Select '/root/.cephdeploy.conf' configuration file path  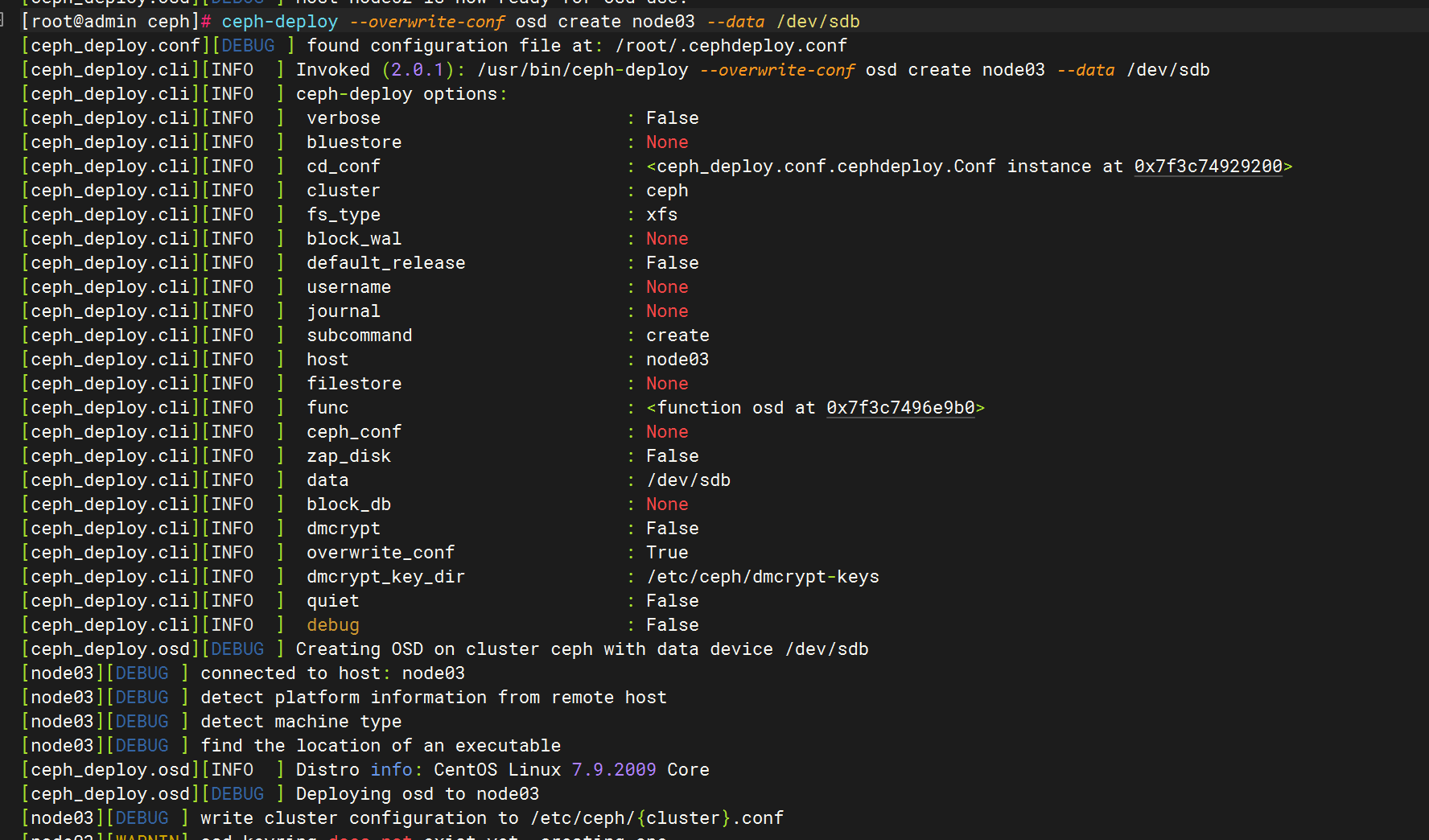pyautogui.click(x=731, y=46)
